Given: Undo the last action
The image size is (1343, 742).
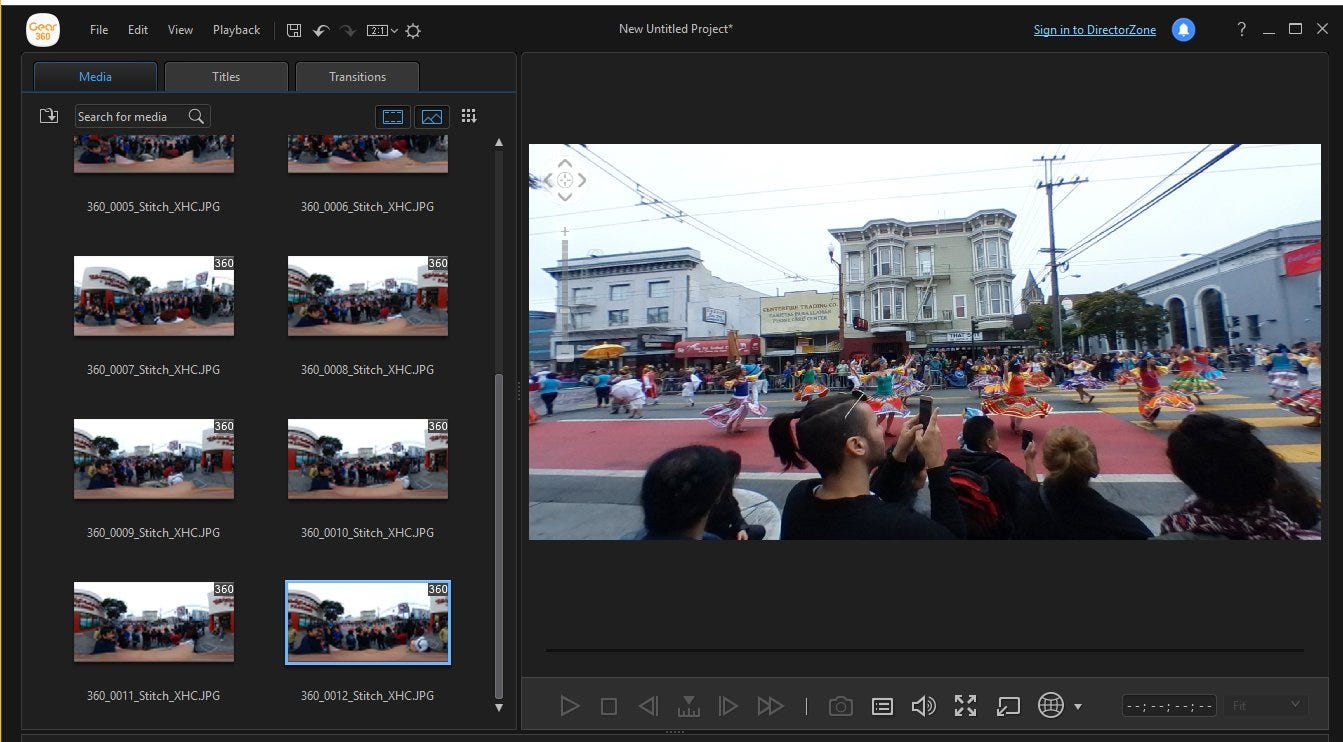Looking at the screenshot, I should click(321, 30).
